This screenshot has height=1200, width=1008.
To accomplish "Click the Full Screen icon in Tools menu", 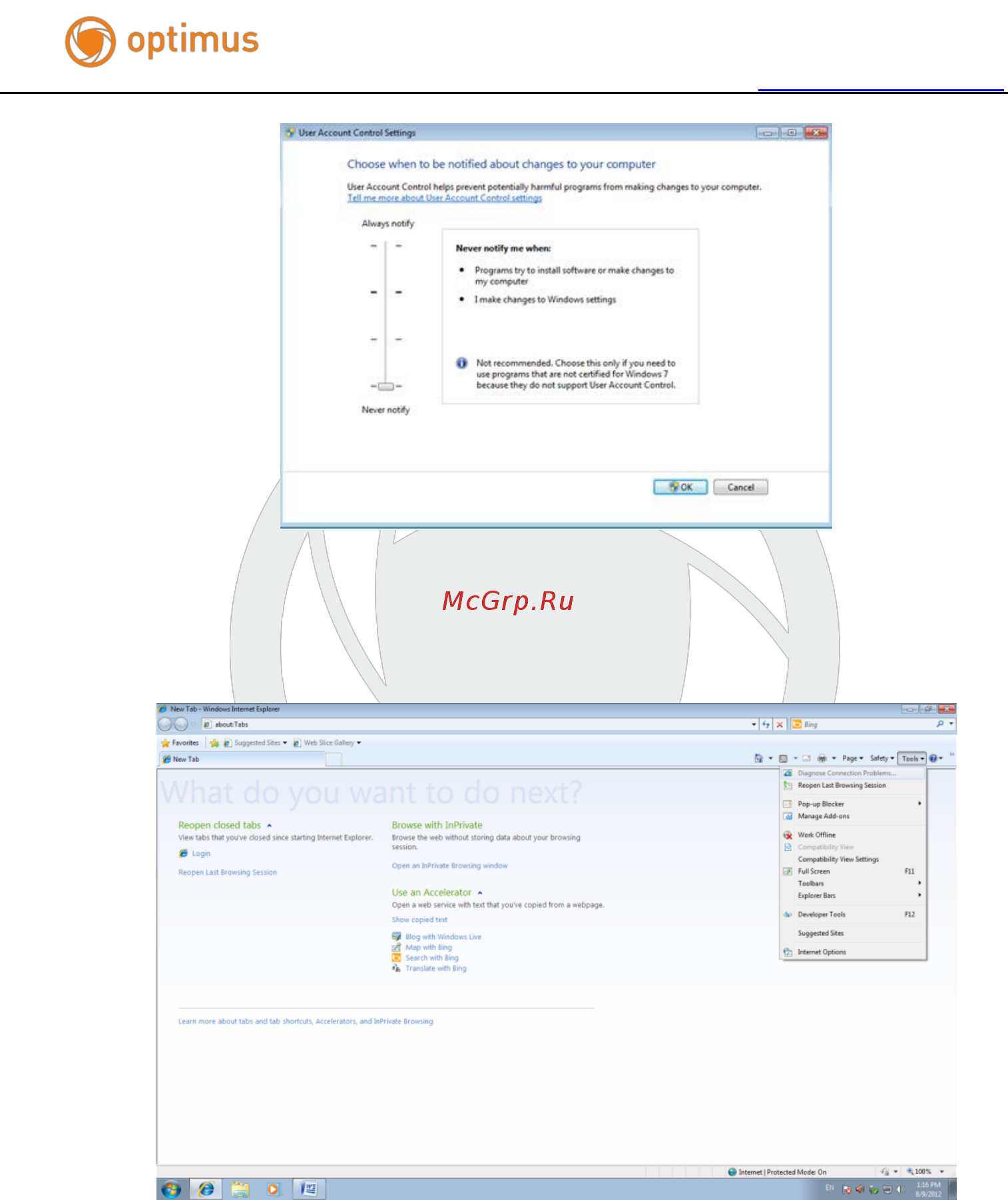I will coord(788,872).
